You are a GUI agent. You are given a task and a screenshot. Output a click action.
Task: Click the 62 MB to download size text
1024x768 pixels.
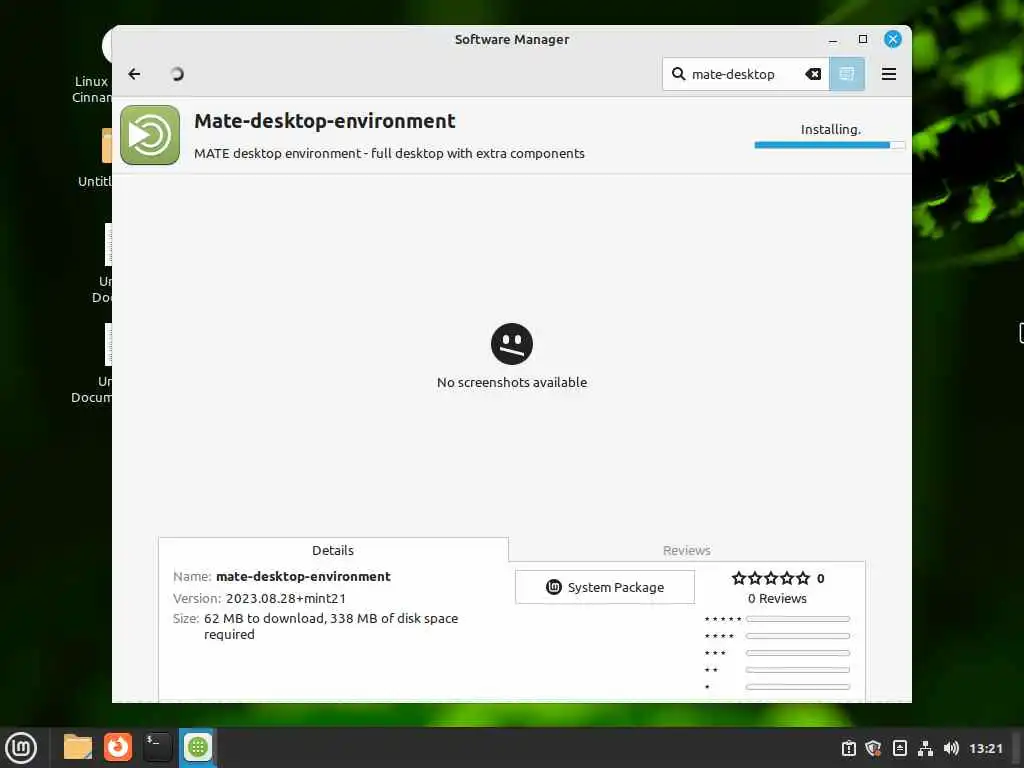331,626
